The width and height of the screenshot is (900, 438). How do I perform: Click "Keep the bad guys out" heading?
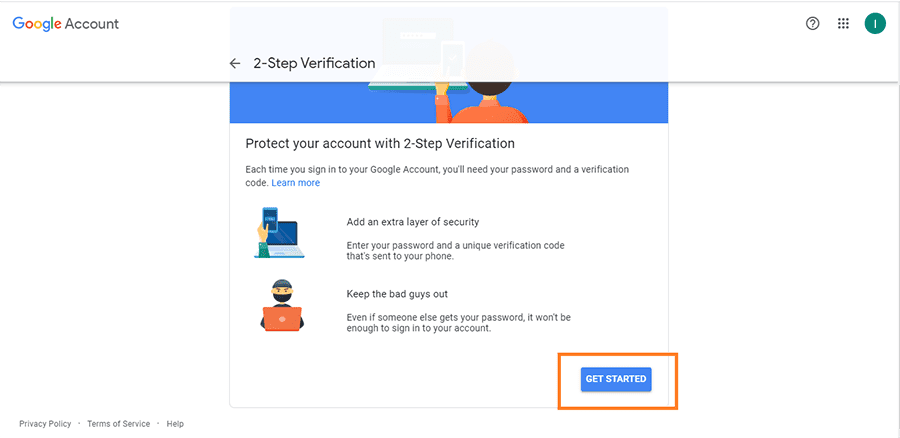(x=397, y=294)
